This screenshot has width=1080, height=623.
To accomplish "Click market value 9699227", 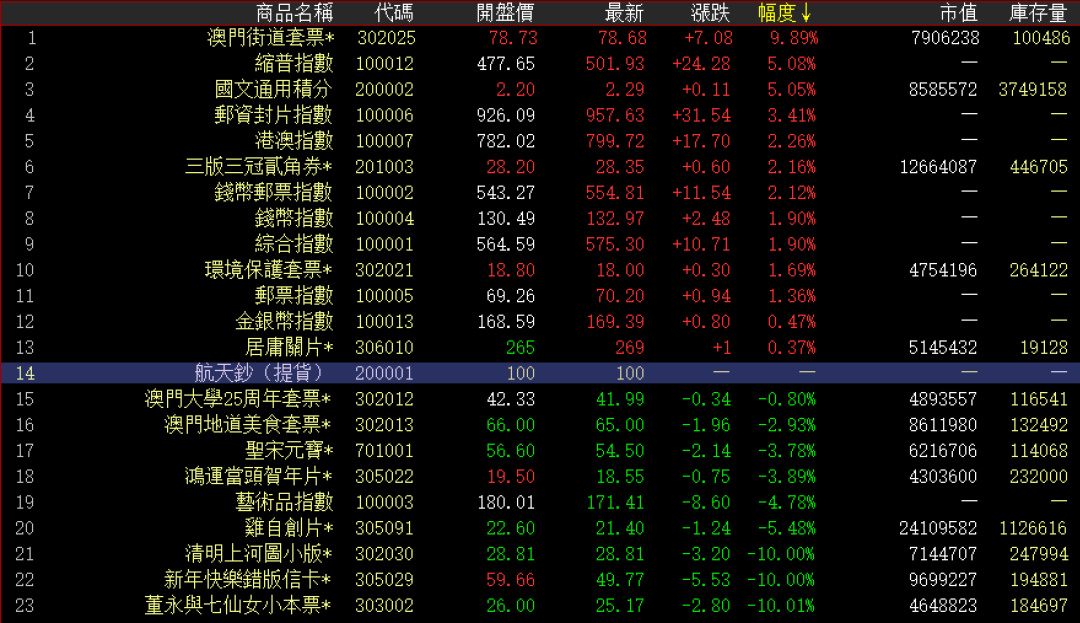I will pos(943,580).
